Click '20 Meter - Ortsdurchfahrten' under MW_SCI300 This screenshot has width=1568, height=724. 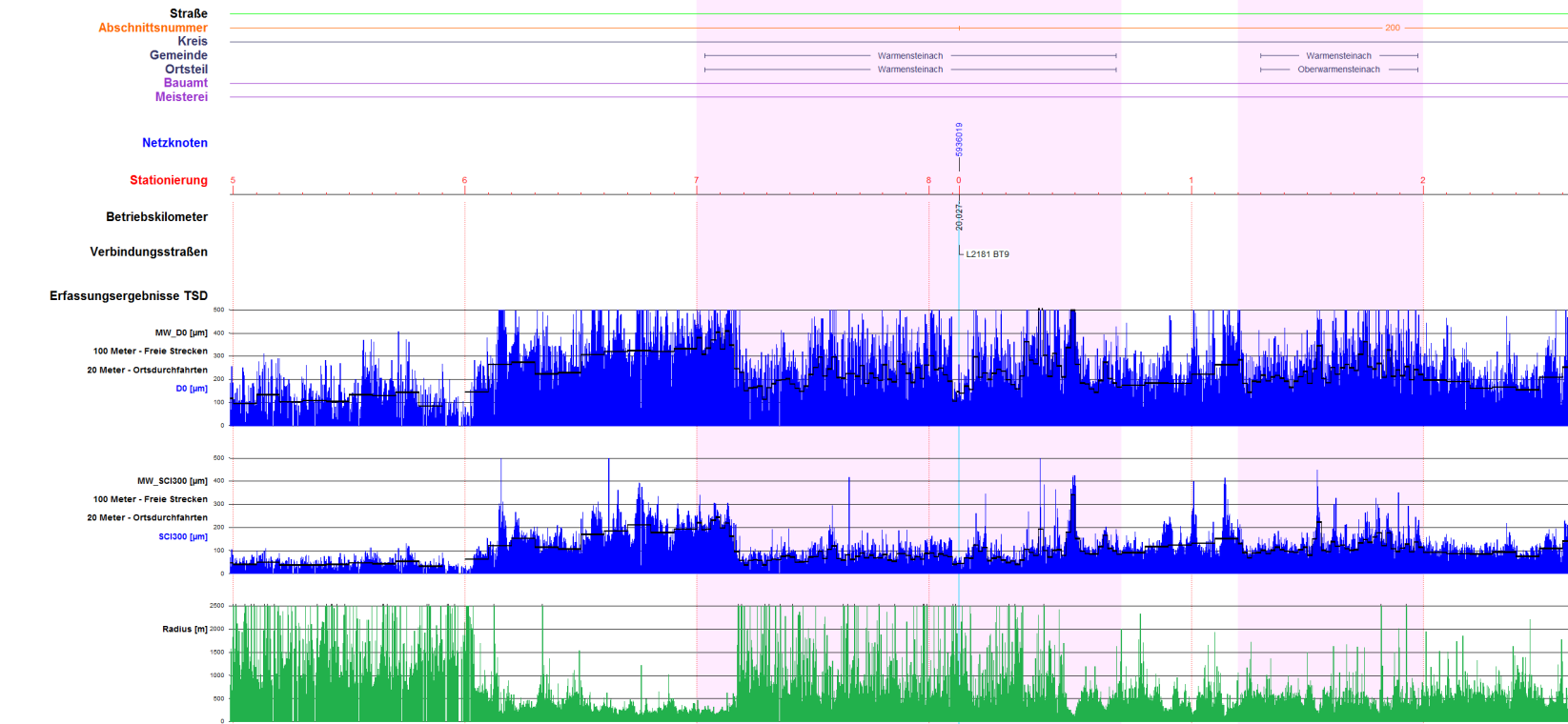[x=147, y=518]
